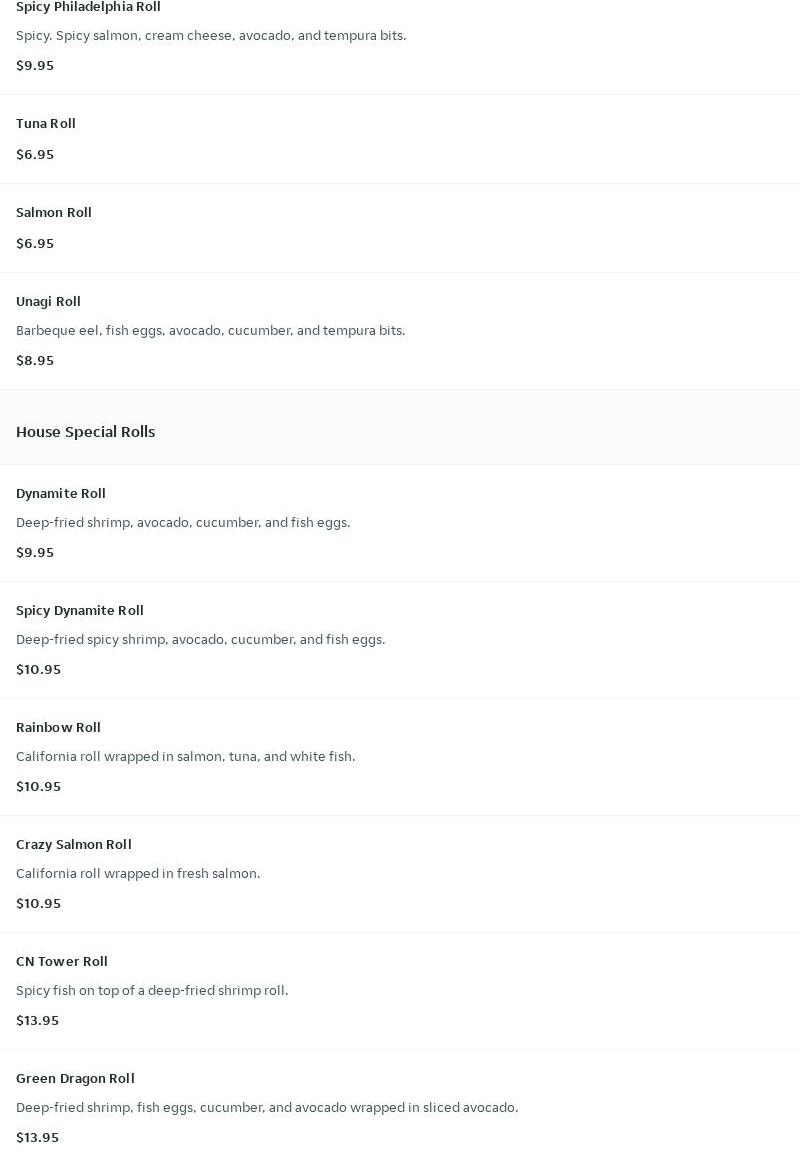Click the House Special Rolls section header
The height and width of the screenshot is (1155, 800).
click(85, 432)
